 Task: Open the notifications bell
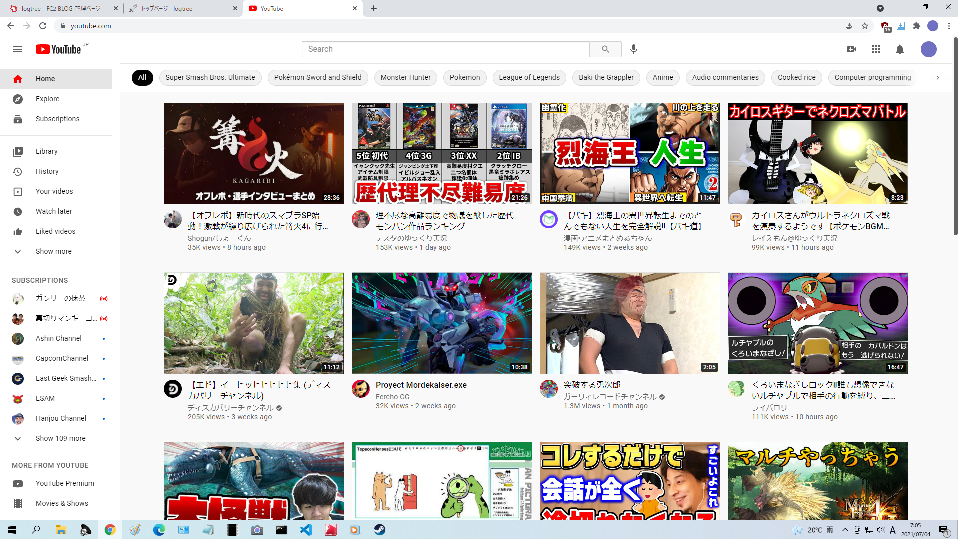click(899, 49)
